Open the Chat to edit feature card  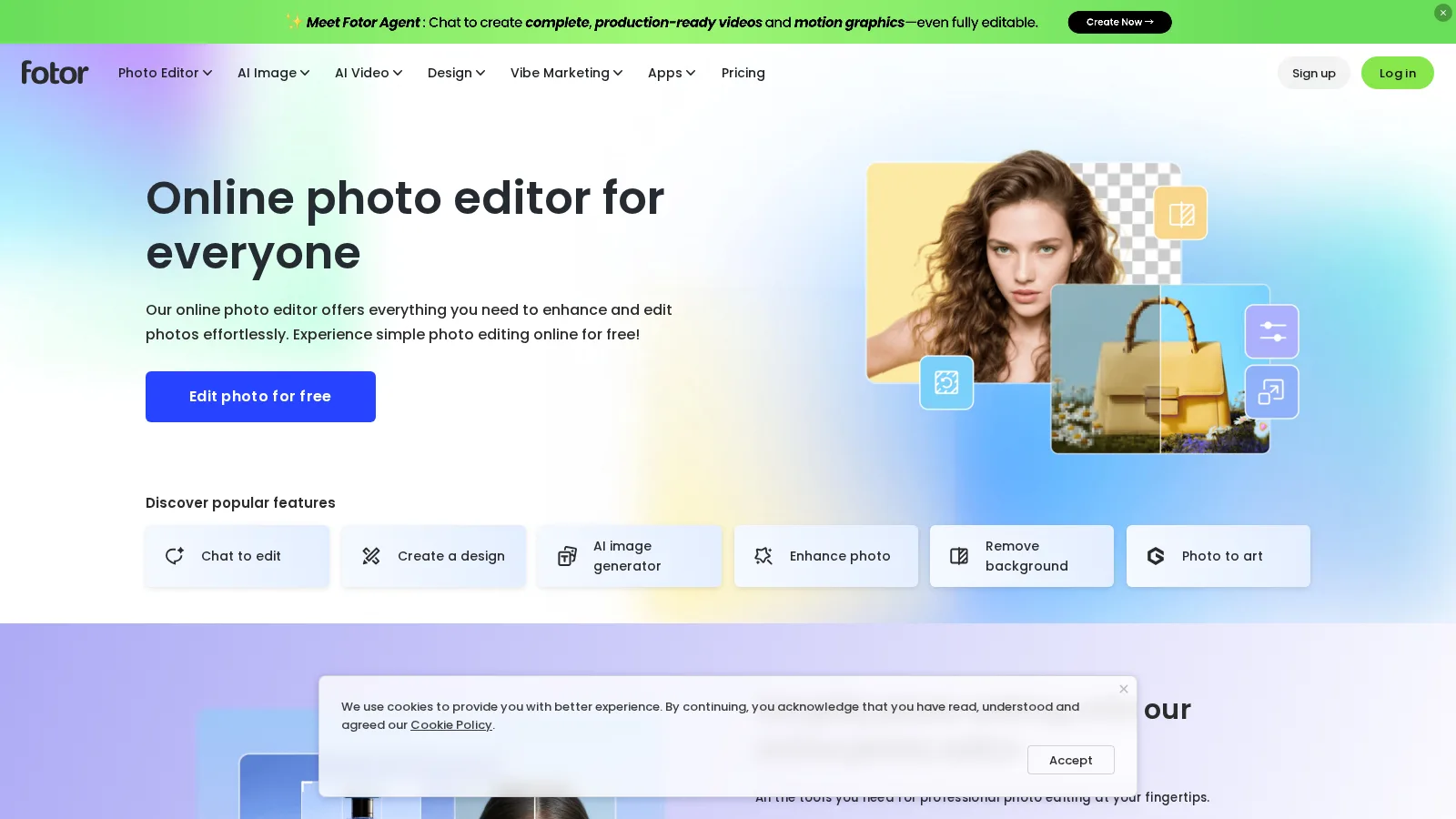(x=238, y=556)
